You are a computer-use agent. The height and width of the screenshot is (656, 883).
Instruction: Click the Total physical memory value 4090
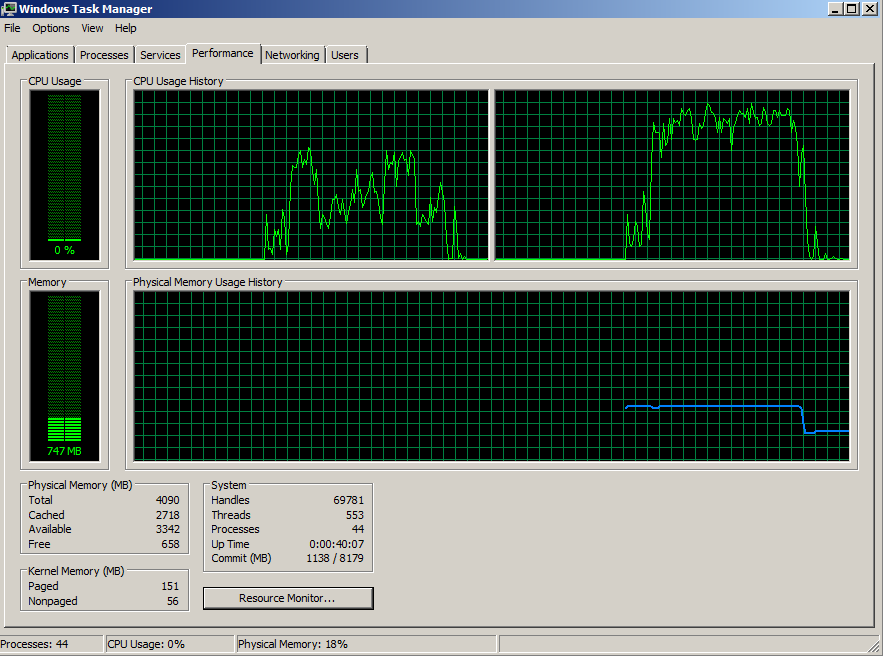click(168, 500)
